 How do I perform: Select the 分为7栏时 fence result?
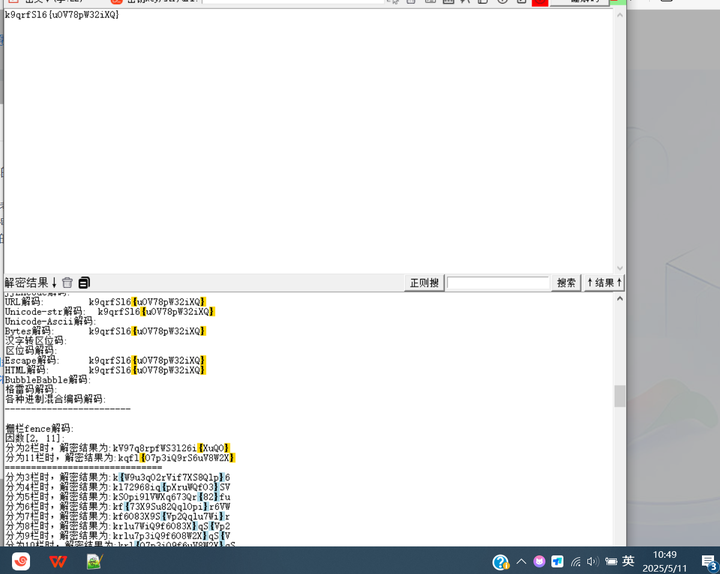point(118,517)
